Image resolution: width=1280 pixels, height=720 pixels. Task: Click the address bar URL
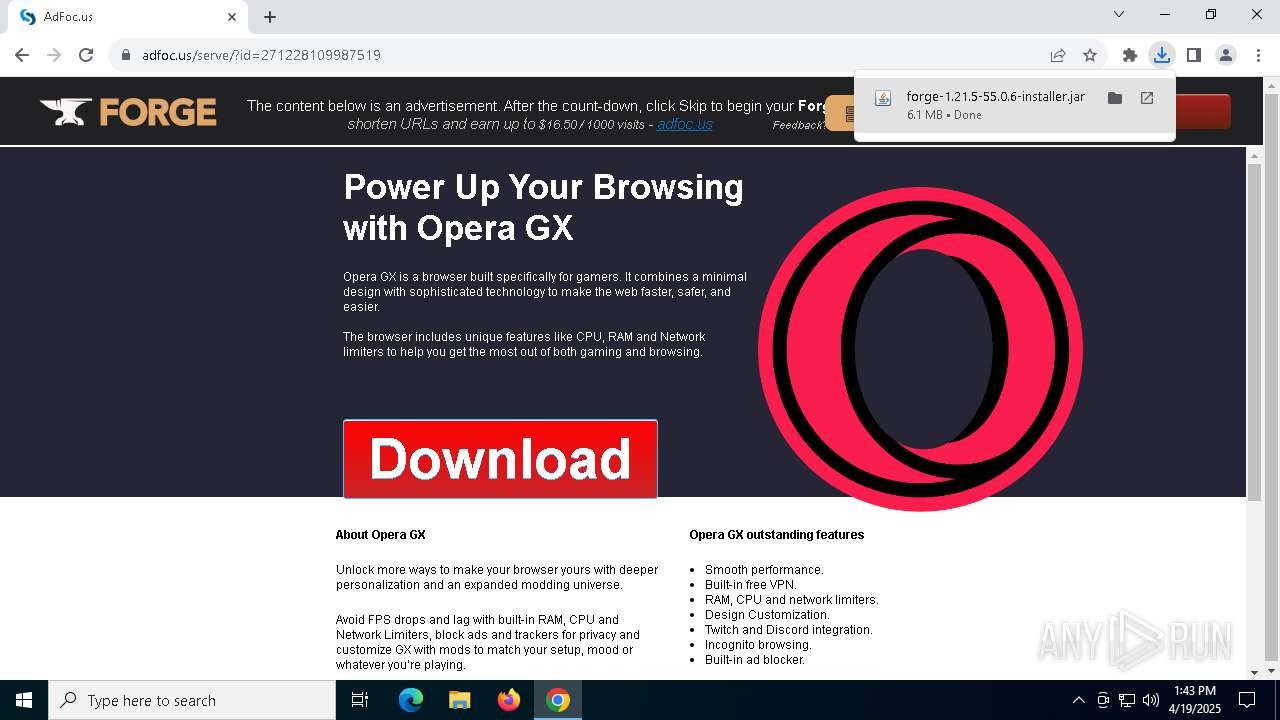tap(261, 55)
